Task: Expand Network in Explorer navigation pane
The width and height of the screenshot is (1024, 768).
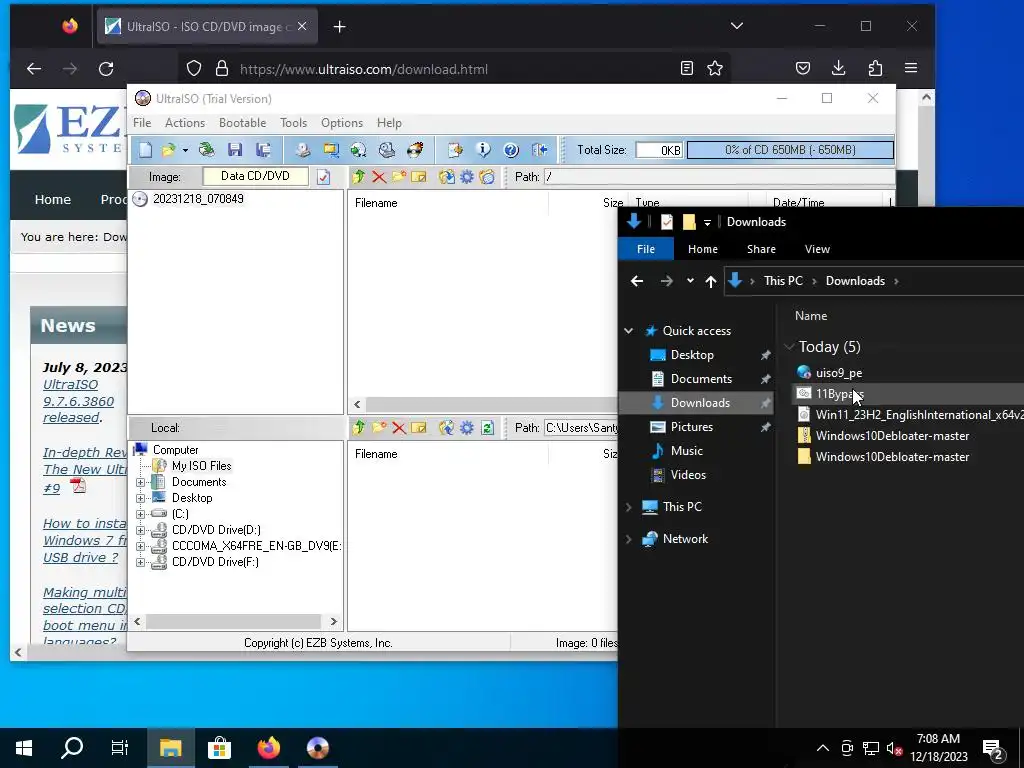Action: [x=628, y=539]
